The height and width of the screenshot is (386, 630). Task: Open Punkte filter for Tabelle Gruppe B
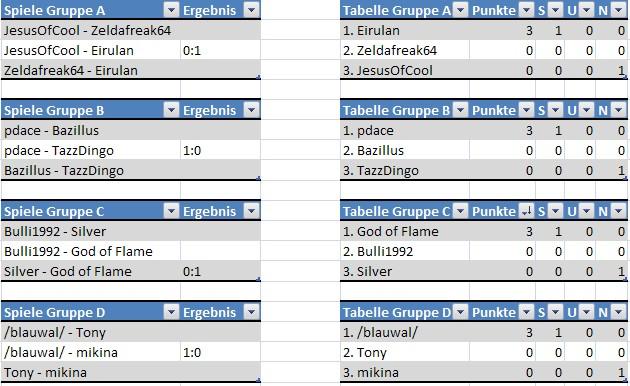click(x=526, y=110)
